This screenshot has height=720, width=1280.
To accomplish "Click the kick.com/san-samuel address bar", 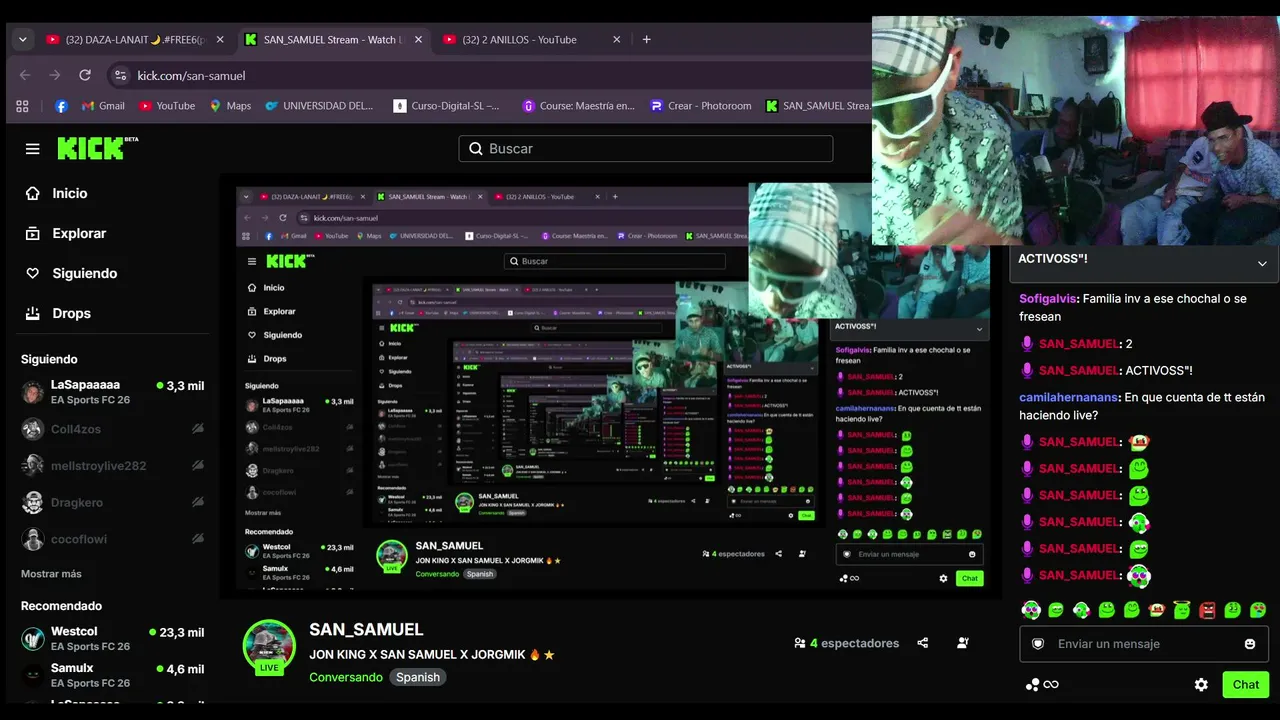I will pos(490,75).
